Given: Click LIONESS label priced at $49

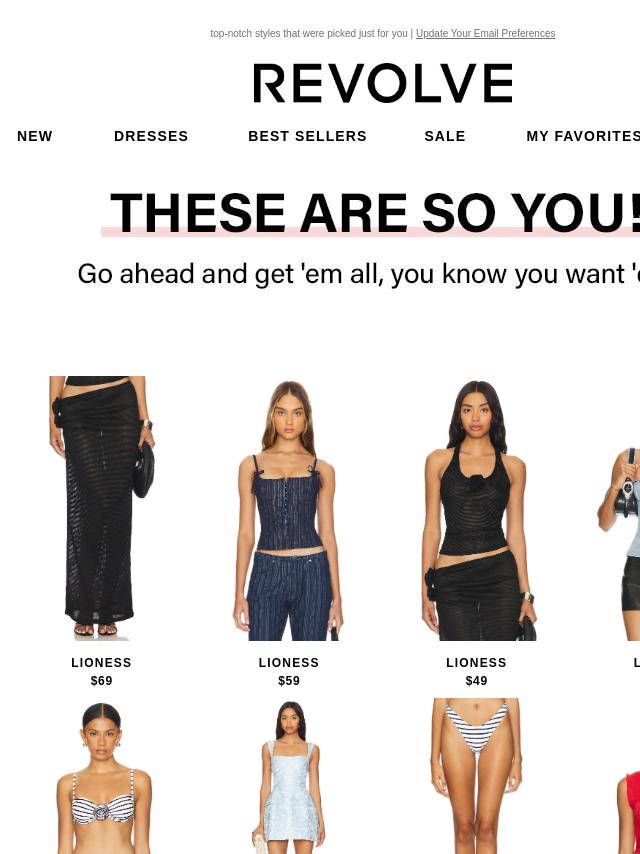Looking at the screenshot, I should click(476, 662).
